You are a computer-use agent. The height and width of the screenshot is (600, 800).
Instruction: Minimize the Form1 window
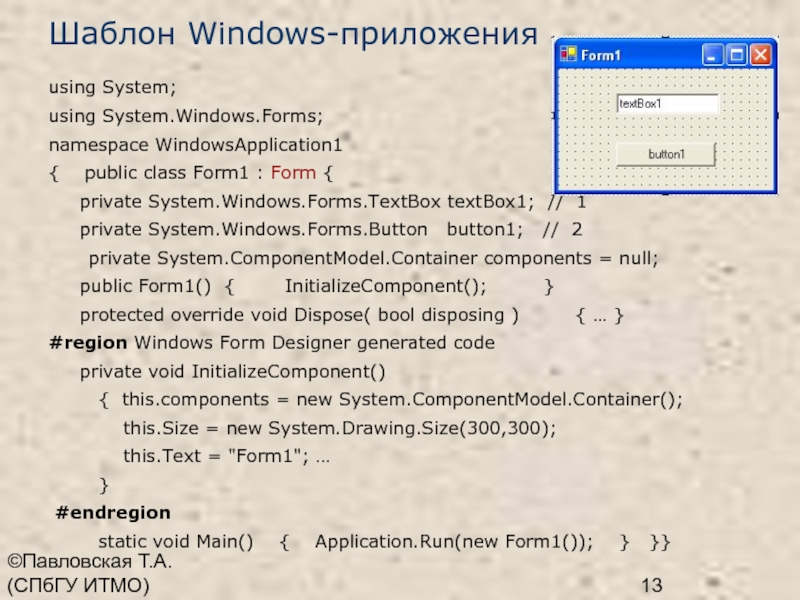tap(713, 55)
